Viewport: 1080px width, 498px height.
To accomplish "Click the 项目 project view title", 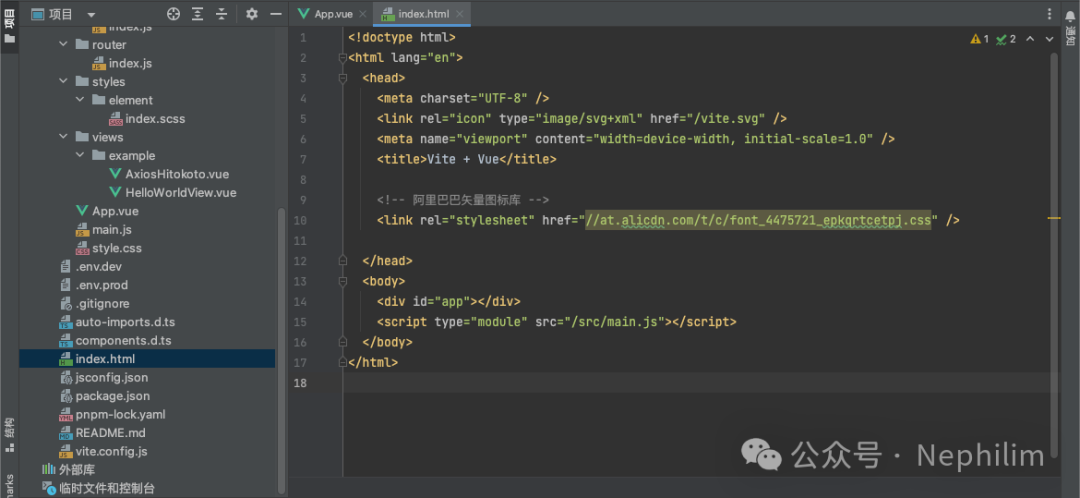I will pos(61,14).
